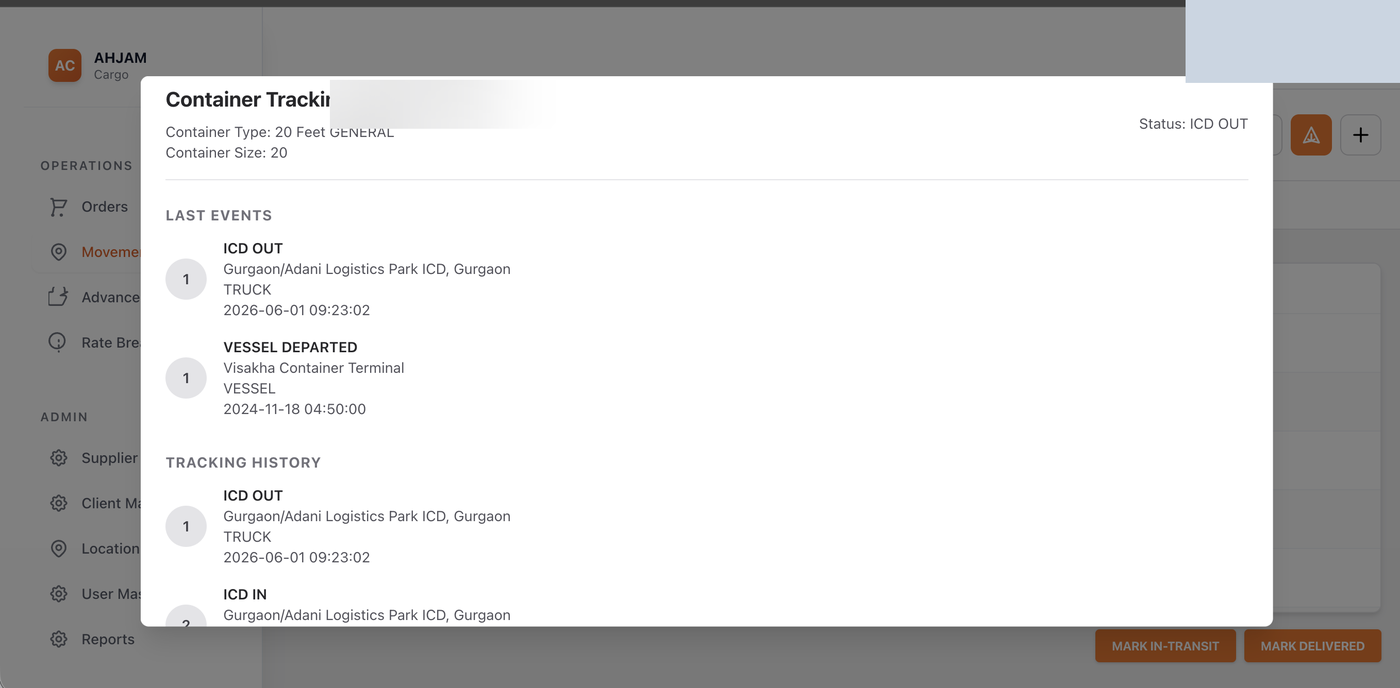Select the Location pin icon under Admin
1400x688 pixels.
[59, 548]
